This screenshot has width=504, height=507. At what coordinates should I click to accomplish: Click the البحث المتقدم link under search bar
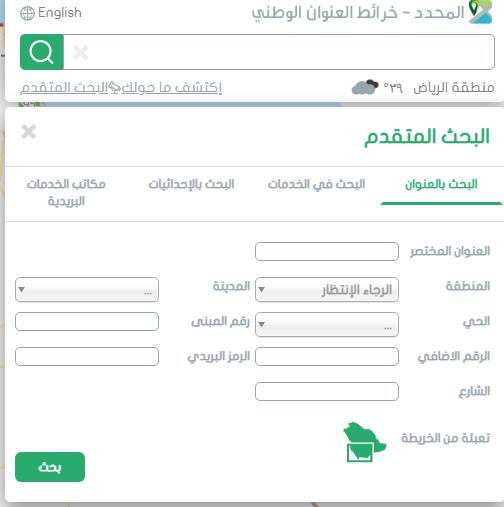click(64, 88)
